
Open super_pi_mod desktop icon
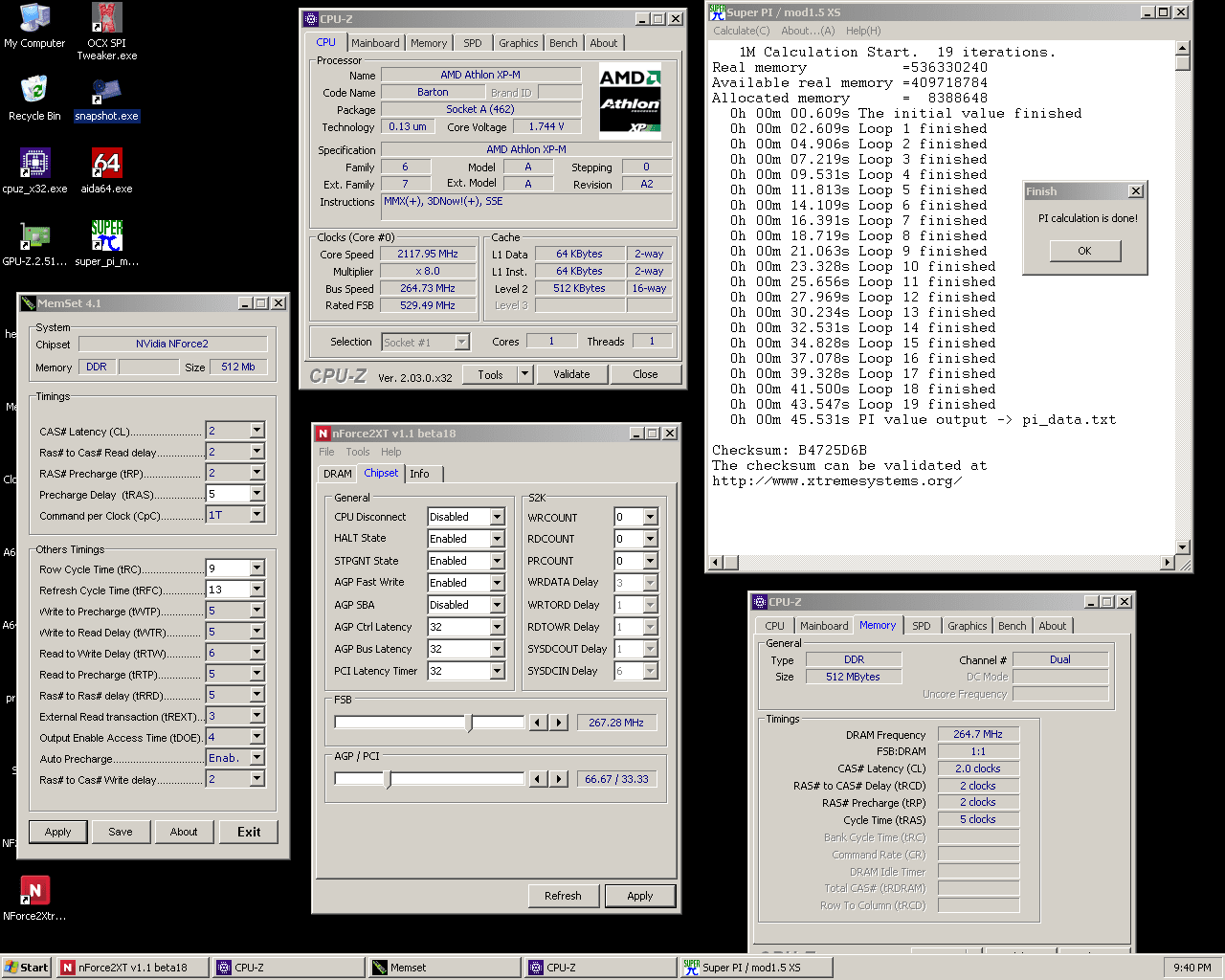coord(106,244)
